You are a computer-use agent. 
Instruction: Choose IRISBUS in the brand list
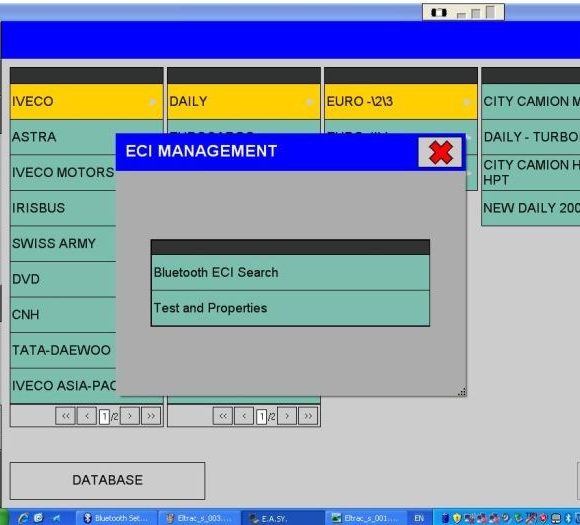[x=63, y=208]
